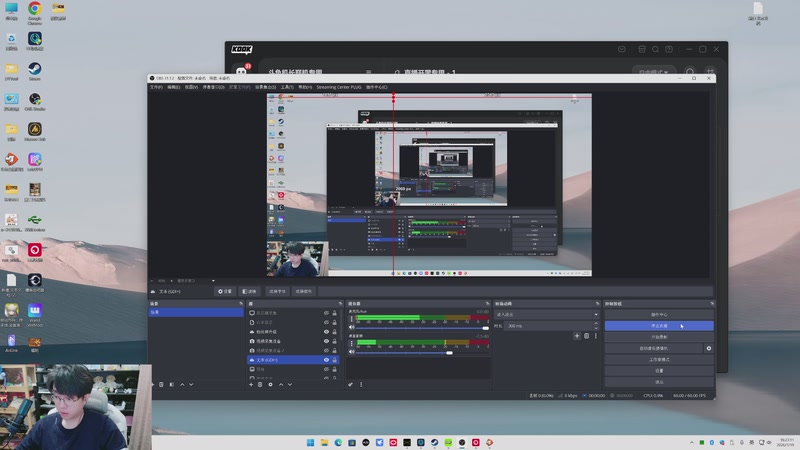
Task: Open scene transitions three-dot menu
Action: pyautogui.click(x=595, y=336)
